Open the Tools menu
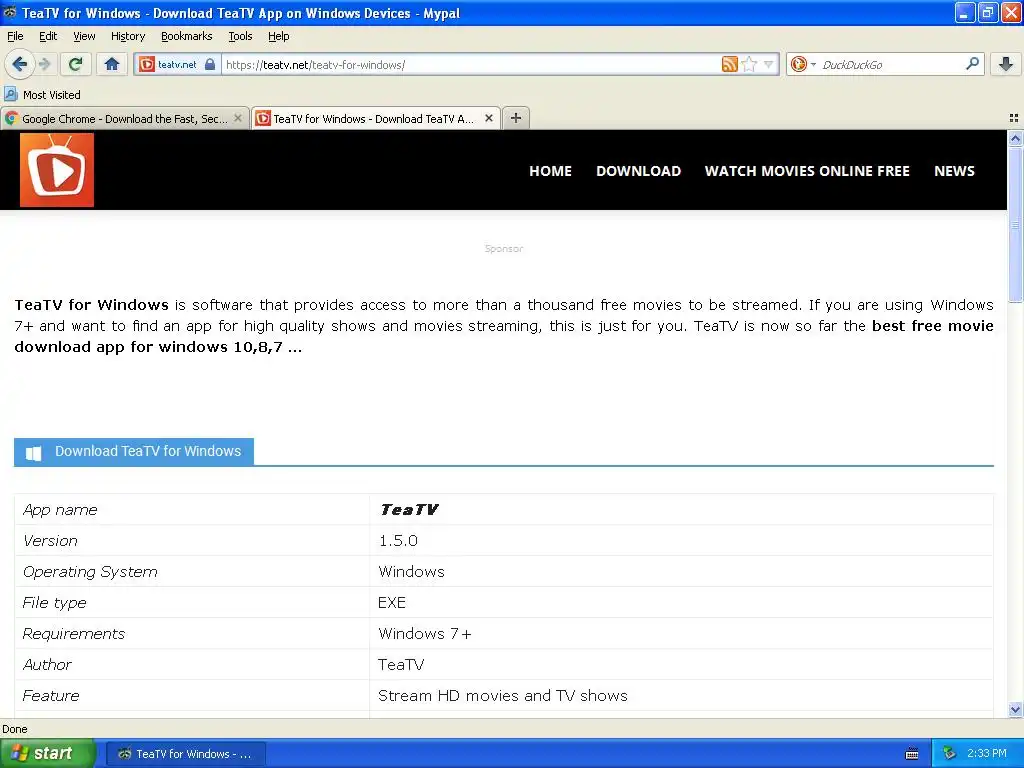The image size is (1024, 768). tap(240, 36)
